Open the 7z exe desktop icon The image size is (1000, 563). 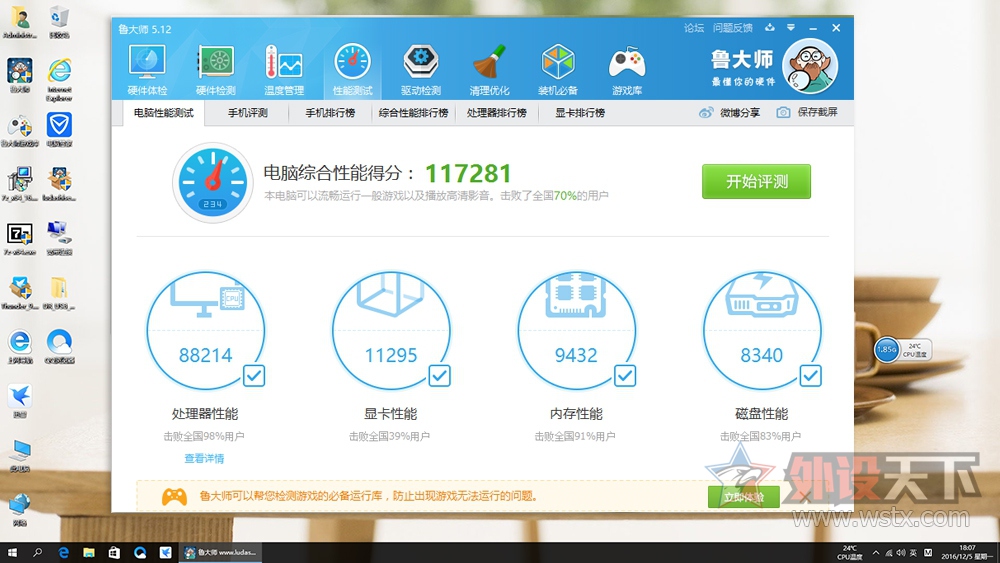tap(20, 239)
